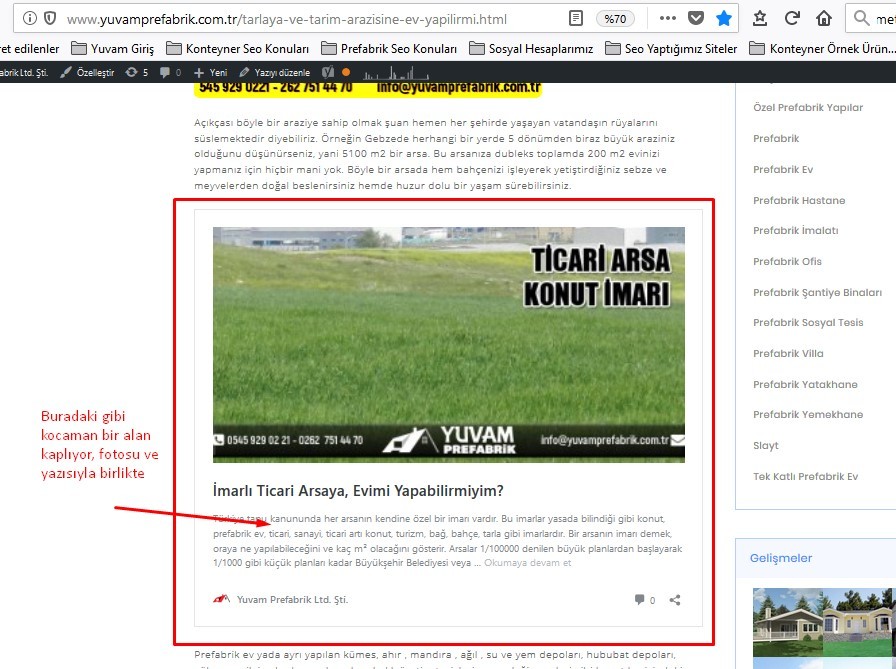
Task: Click Yuvam Prefabrik Ltd. Şti. author link
Action: pyautogui.click(x=292, y=599)
